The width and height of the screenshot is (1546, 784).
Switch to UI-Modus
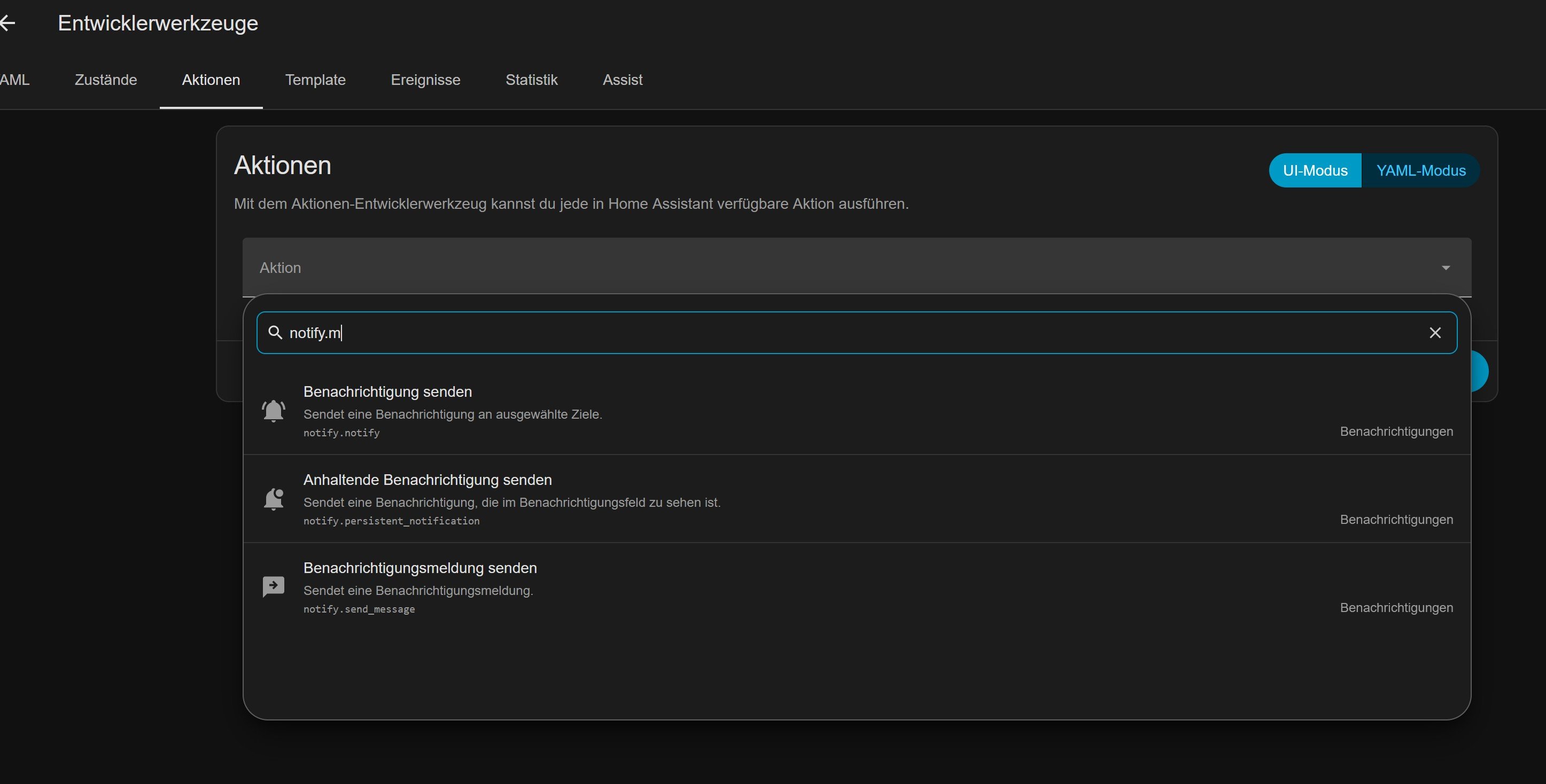[x=1315, y=170]
